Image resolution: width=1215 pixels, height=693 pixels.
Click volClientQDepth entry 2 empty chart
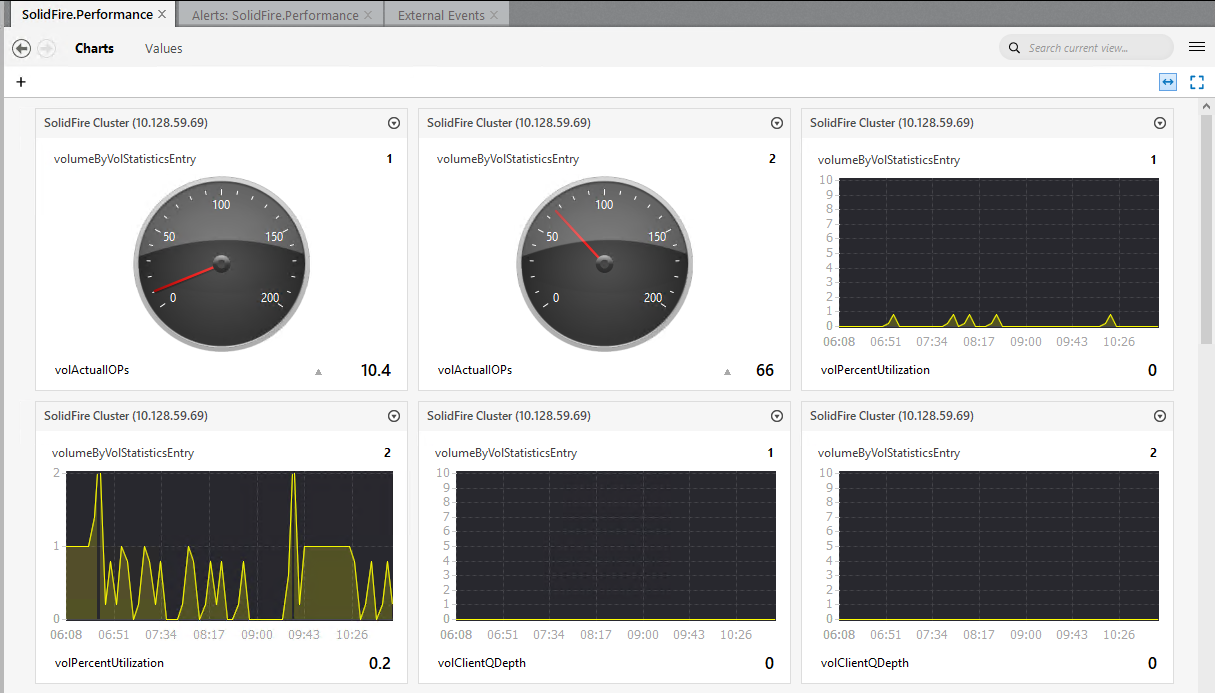coord(998,546)
